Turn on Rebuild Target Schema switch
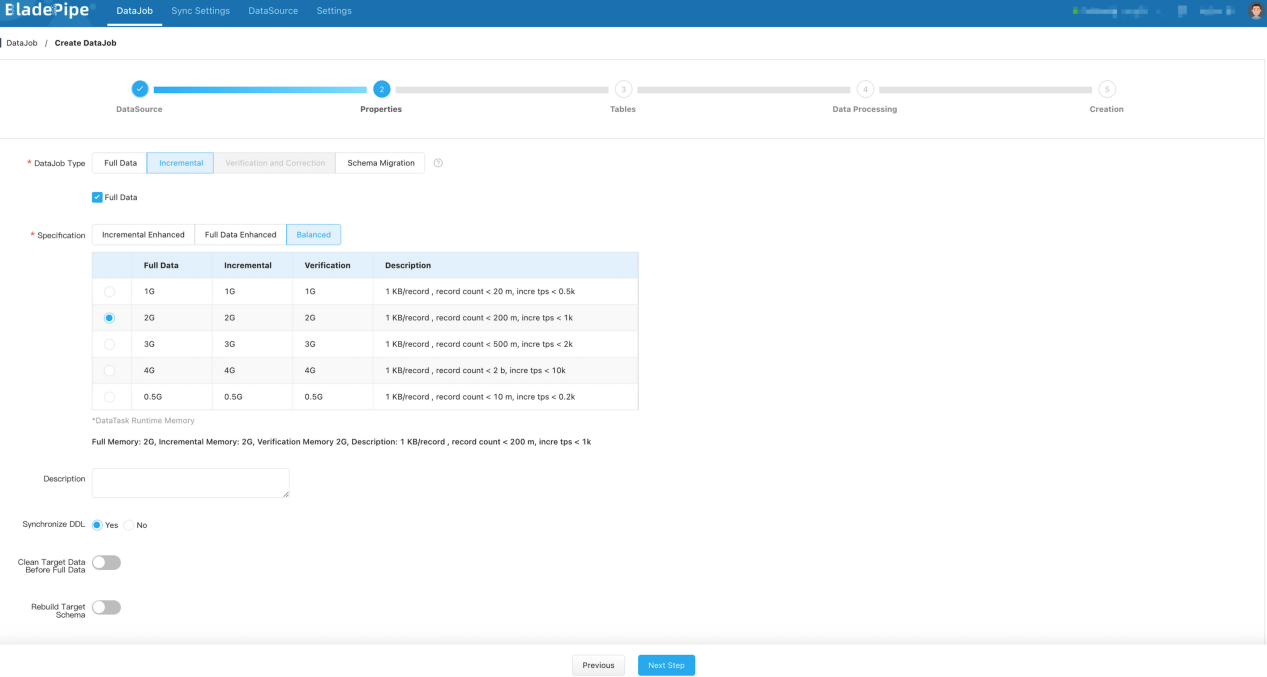Image resolution: width=1267 pixels, height=677 pixels. tap(106, 607)
